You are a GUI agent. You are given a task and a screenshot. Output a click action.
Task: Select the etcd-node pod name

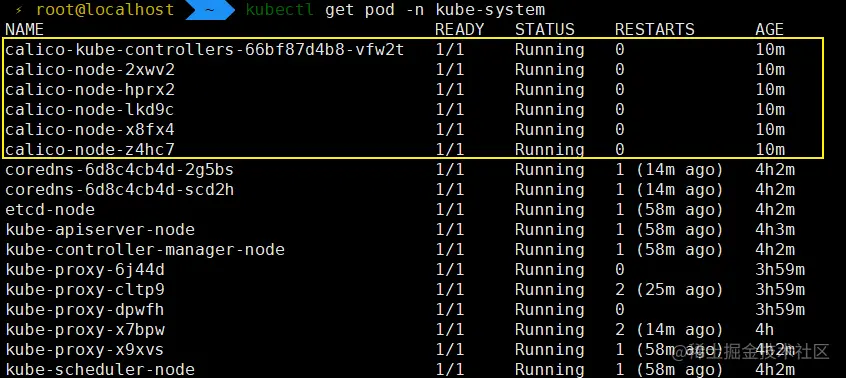coord(50,210)
